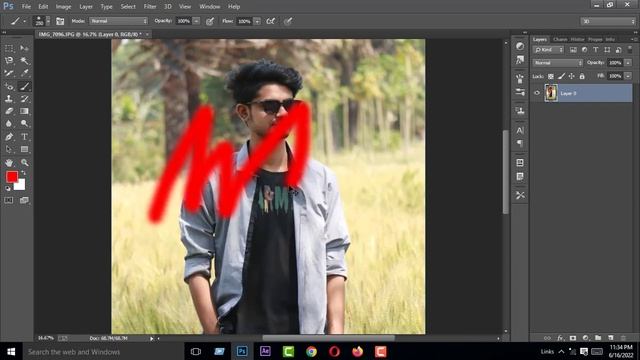Open layer Opacity dropdown arrow
The height and width of the screenshot is (360, 640).
(628, 63)
